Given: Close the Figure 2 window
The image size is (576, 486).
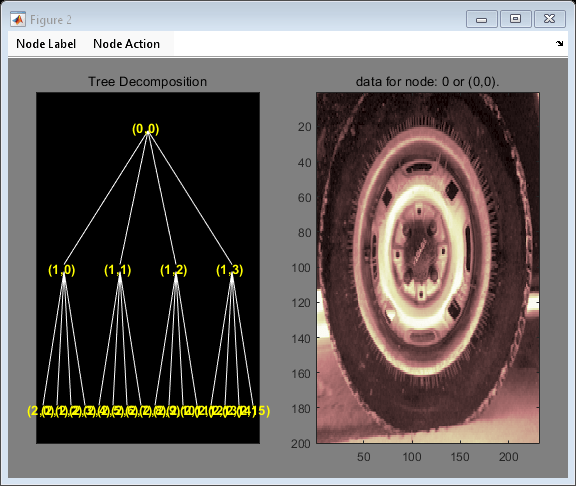Looking at the screenshot, I should [550, 19].
